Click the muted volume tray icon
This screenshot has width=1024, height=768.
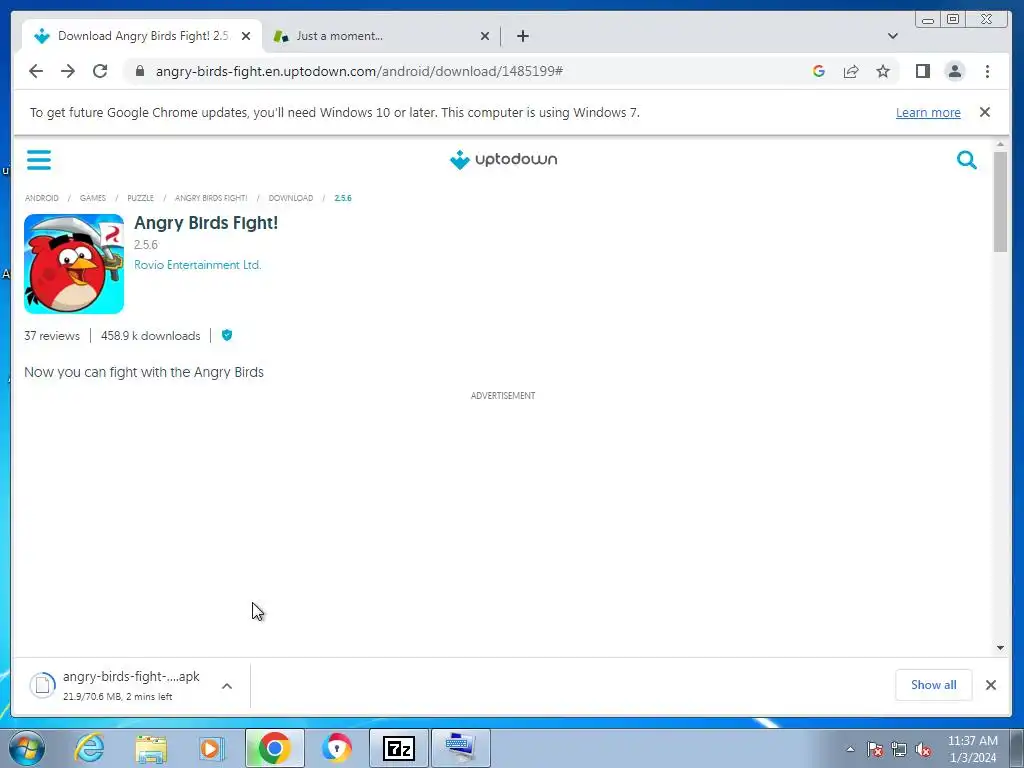coord(923,750)
